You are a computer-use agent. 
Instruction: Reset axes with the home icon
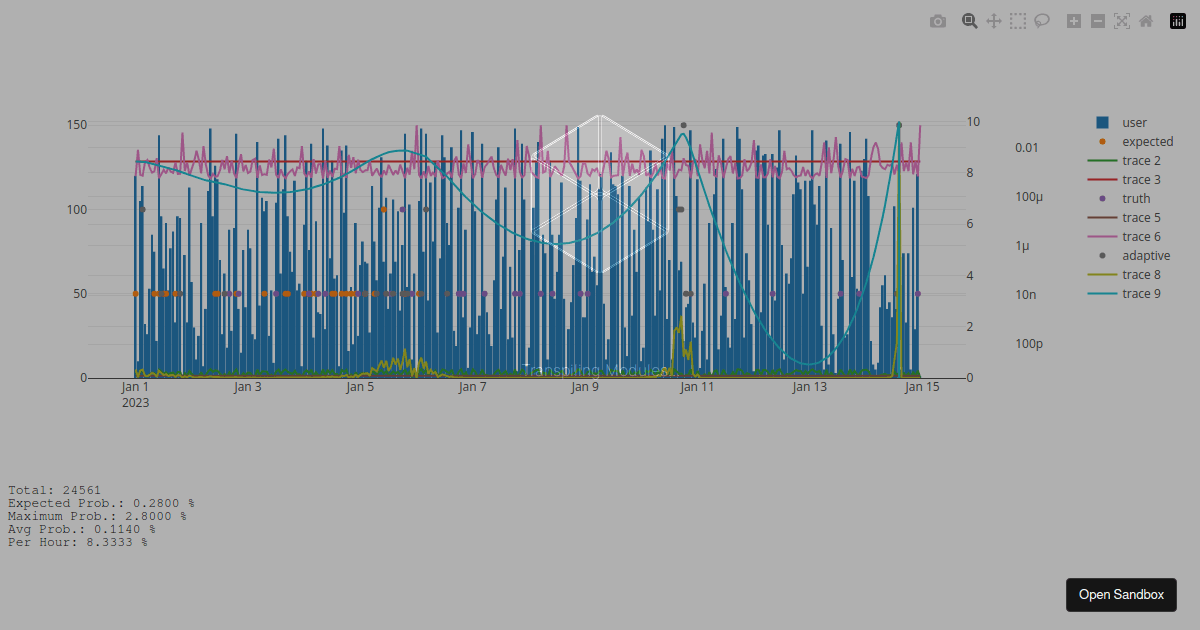[x=1145, y=21]
